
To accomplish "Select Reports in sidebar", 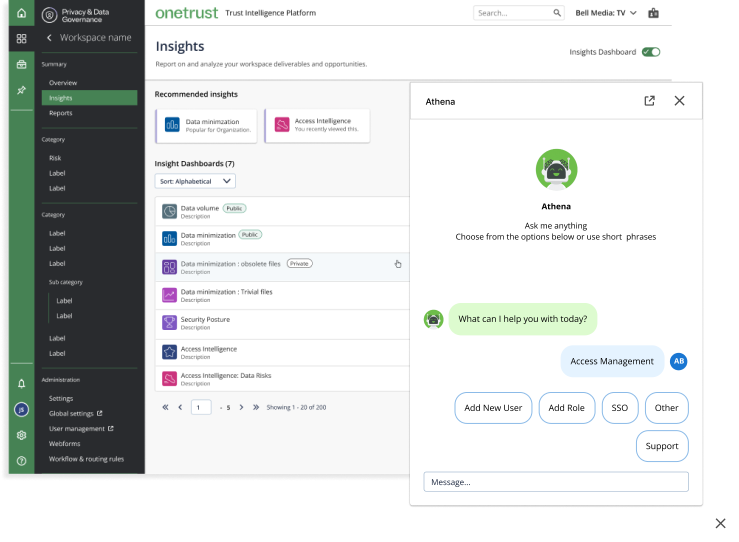I will click(x=61, y=113).
